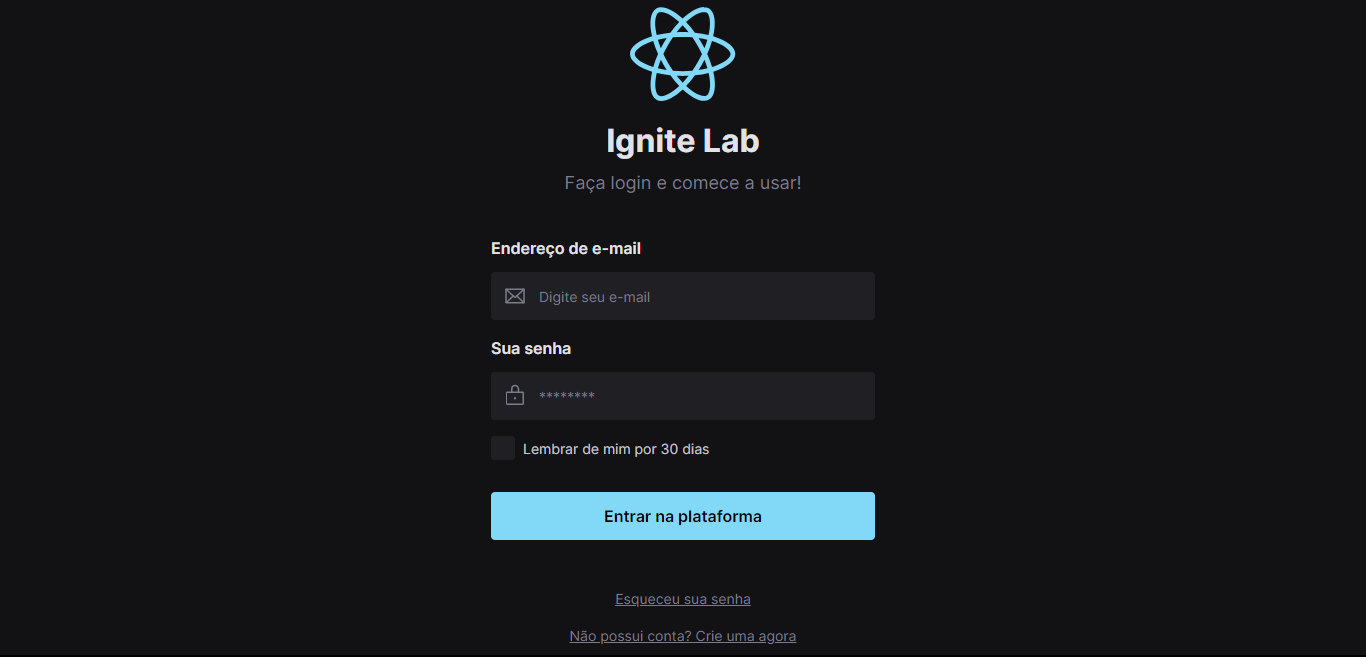The height and width of the screenshot is (657, 1366).
Task: Click the 'Lembrar de mim por 30 dias' label
Action: coord(616,449)
